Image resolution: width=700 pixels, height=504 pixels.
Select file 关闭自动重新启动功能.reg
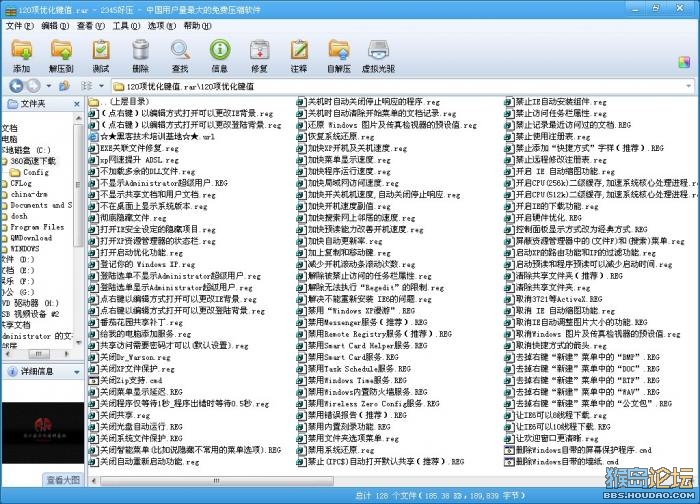tap(144, 462)
